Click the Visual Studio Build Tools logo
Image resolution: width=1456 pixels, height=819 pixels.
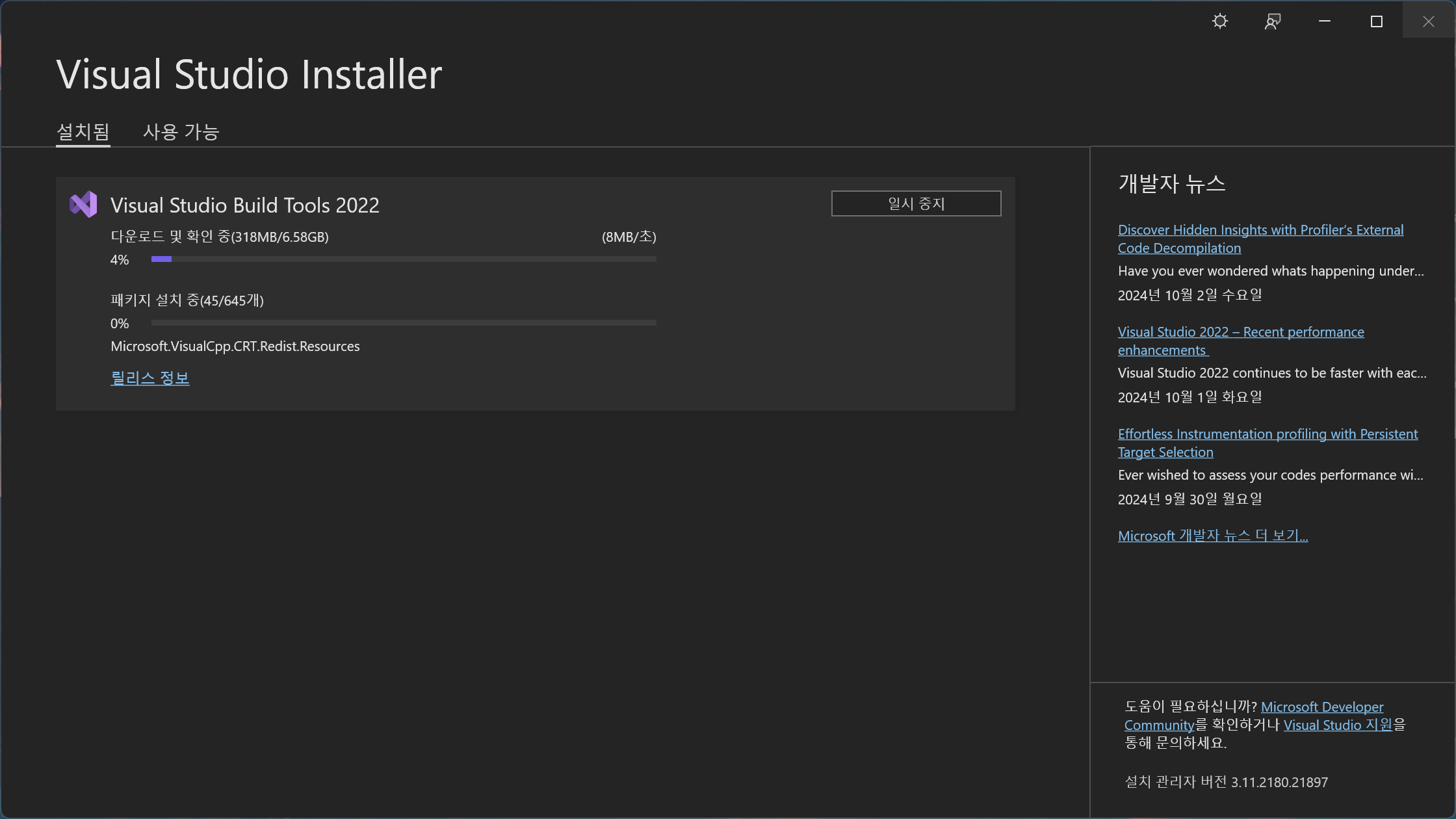tap(83, 205)
